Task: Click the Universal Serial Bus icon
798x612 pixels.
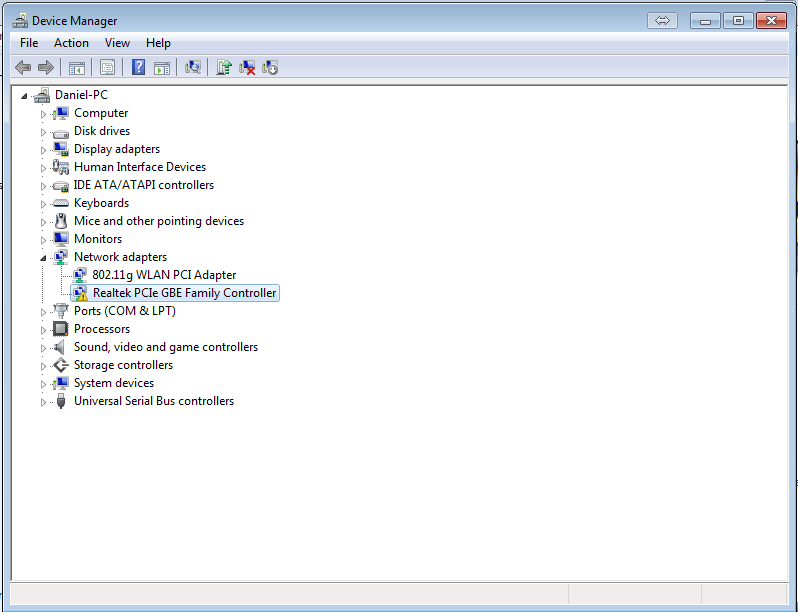Action: click(x=61, y=401)
